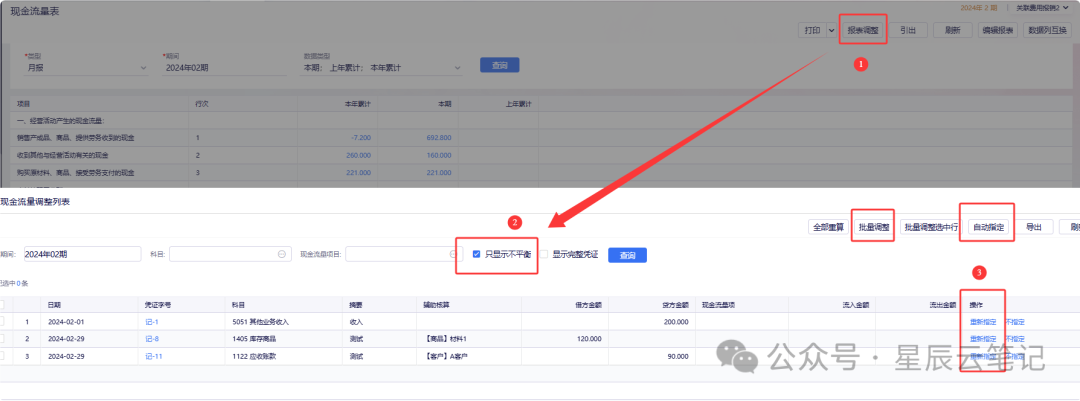
Task: Click the 自动指定 button
Action: [988, 227]
